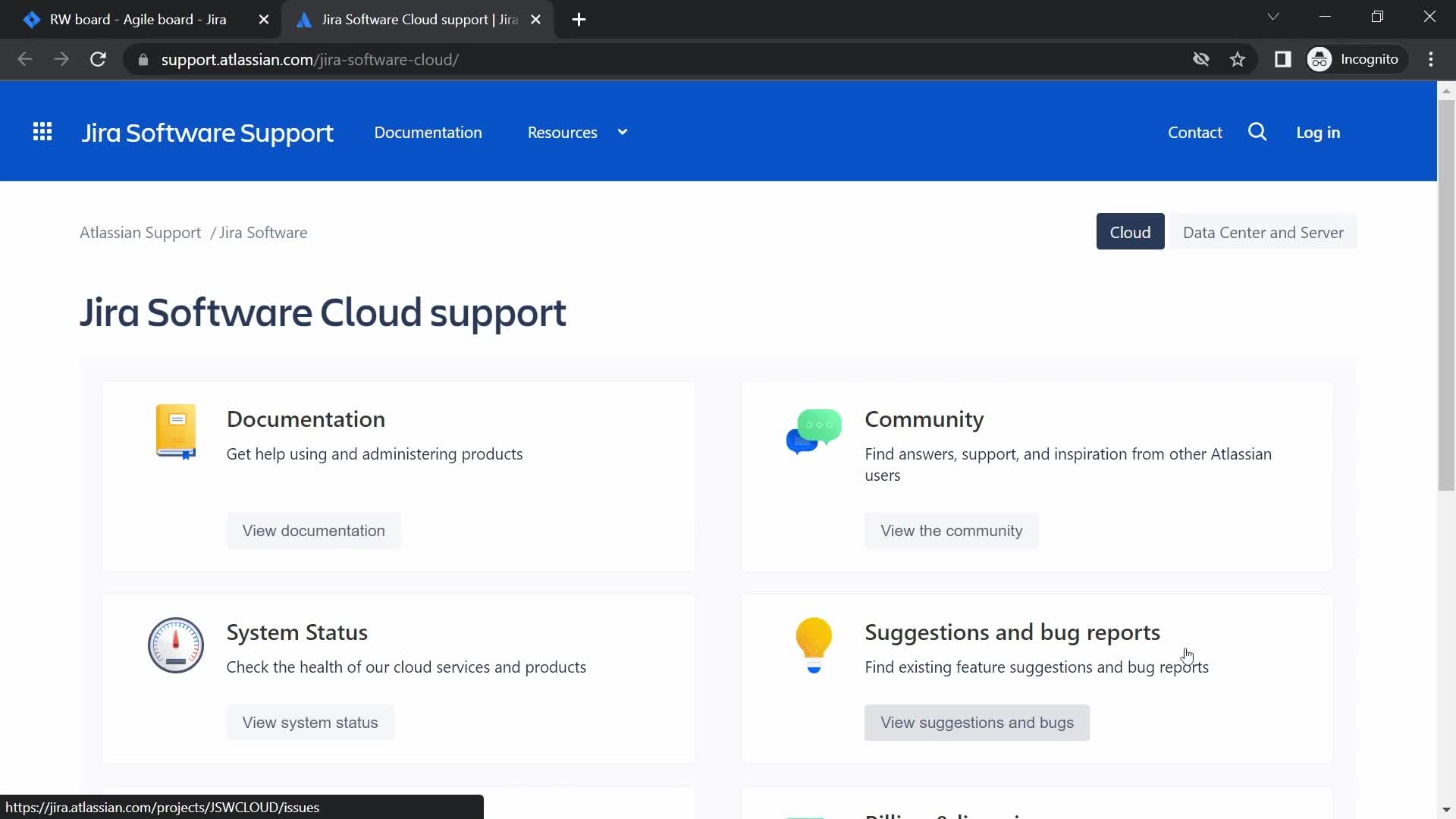Expand the Resources dropdown menu

(x=578, y=133)
